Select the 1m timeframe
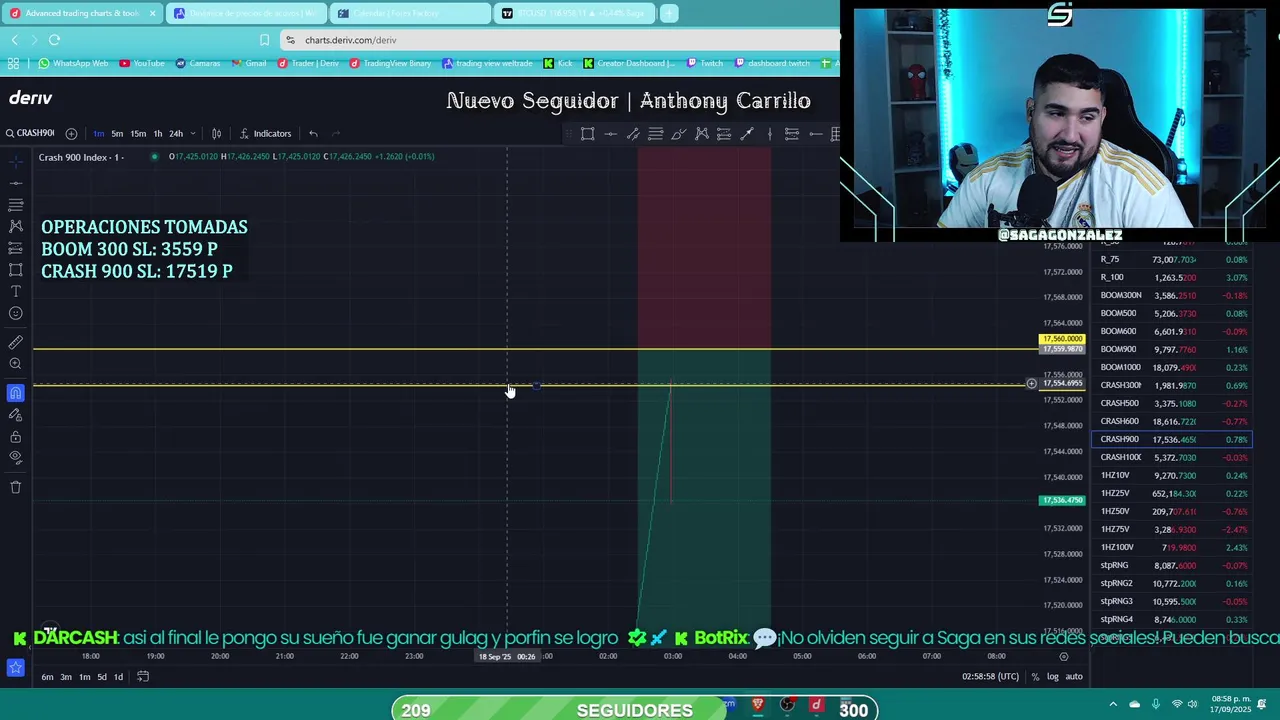The height and width of the screenshot is (720, 1280). coord(98,133)
